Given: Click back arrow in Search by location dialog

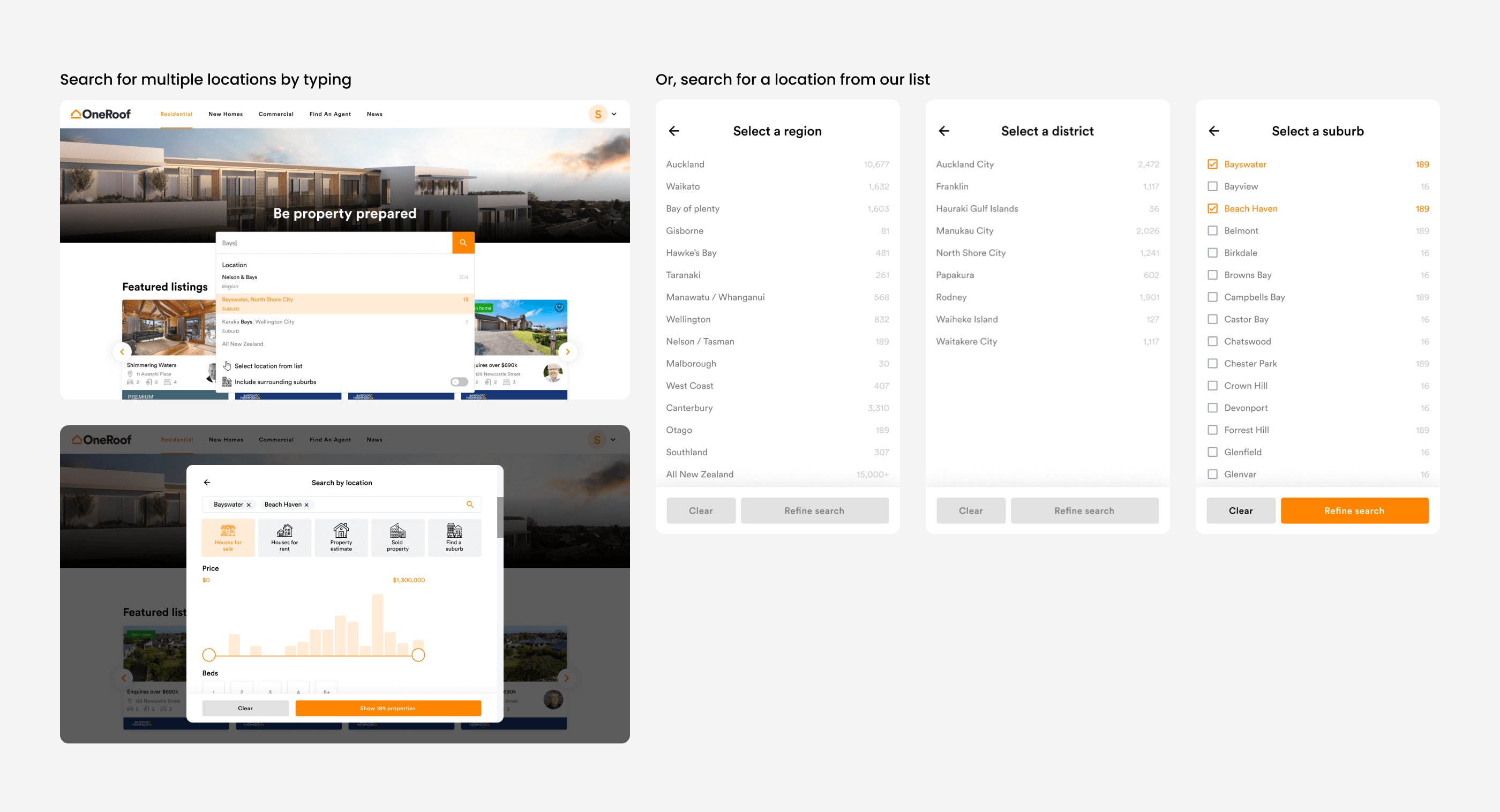Looking at the screenshot, I should (x=207, y=483).
